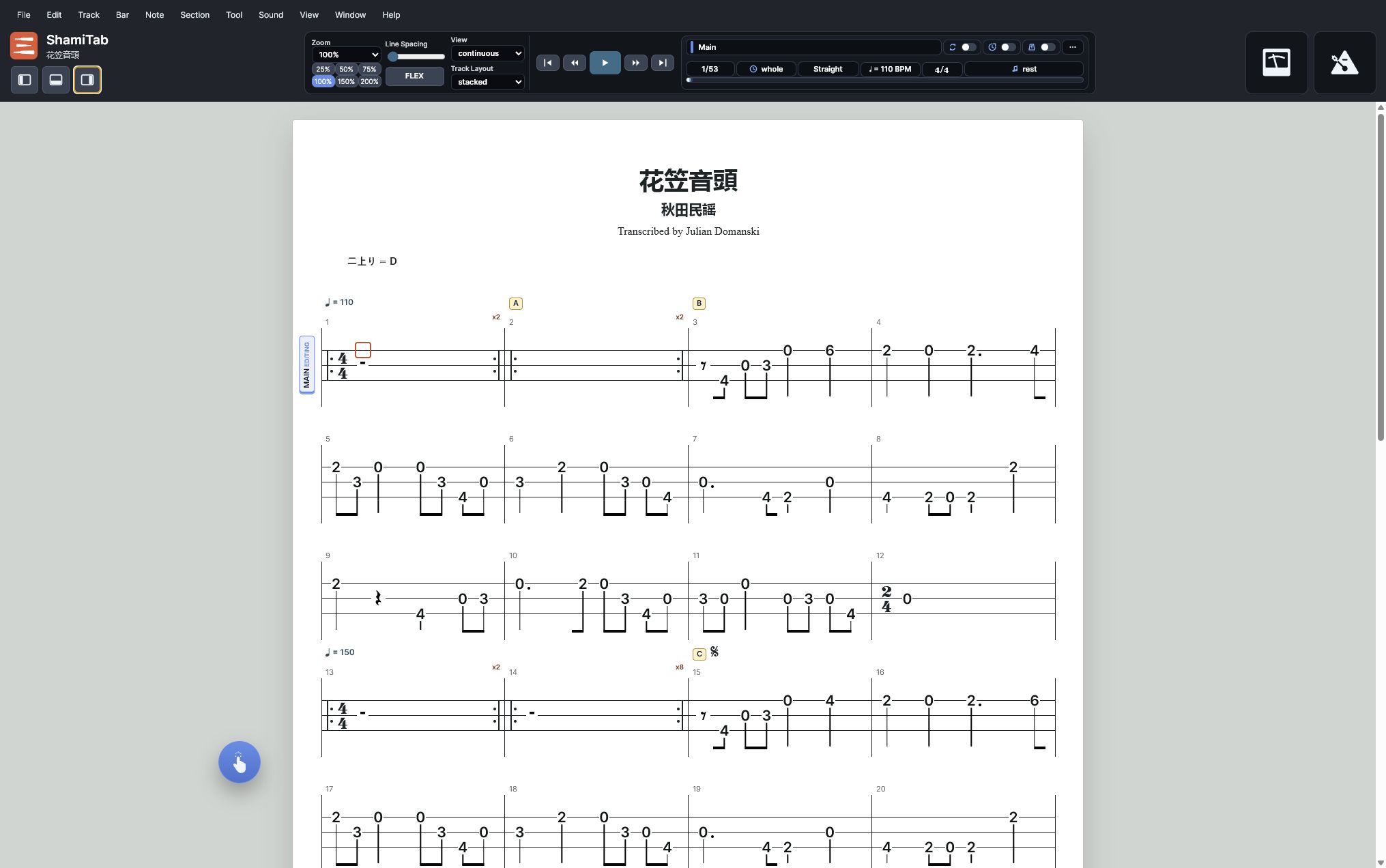Screen dimensions: 1386x868
Task: Open the Bar menu
Action: pyautogui.click(x=122, y=14)
